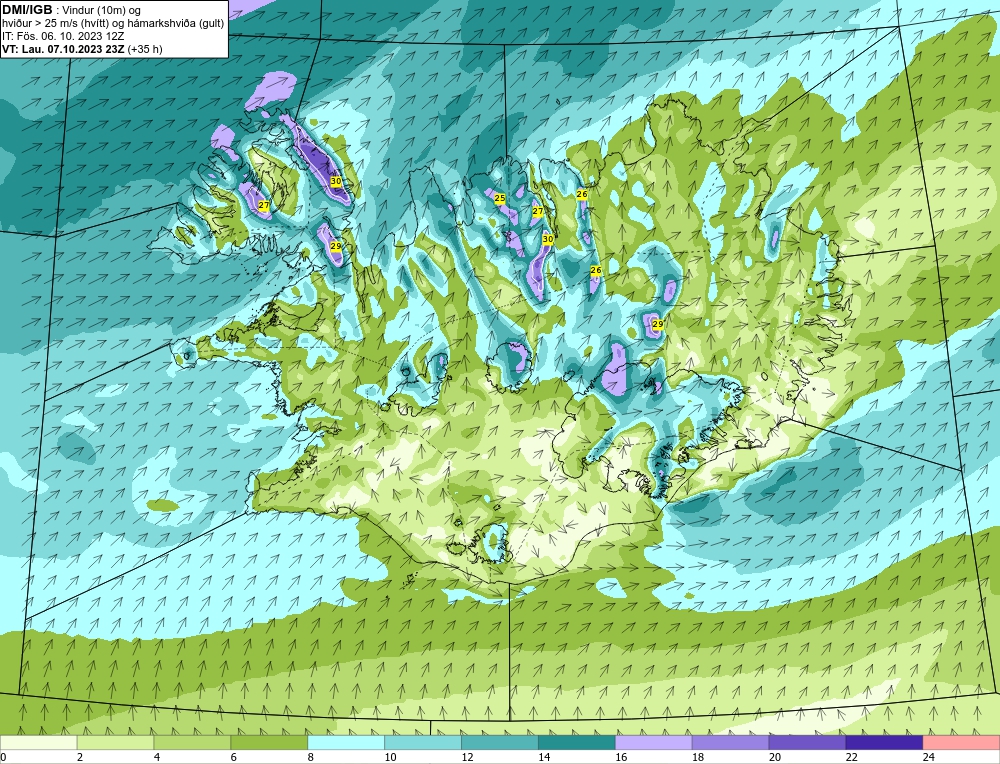Click the legend scale value 24
1000x764 pixels.
pyautogui.click(x=929, y=757)
